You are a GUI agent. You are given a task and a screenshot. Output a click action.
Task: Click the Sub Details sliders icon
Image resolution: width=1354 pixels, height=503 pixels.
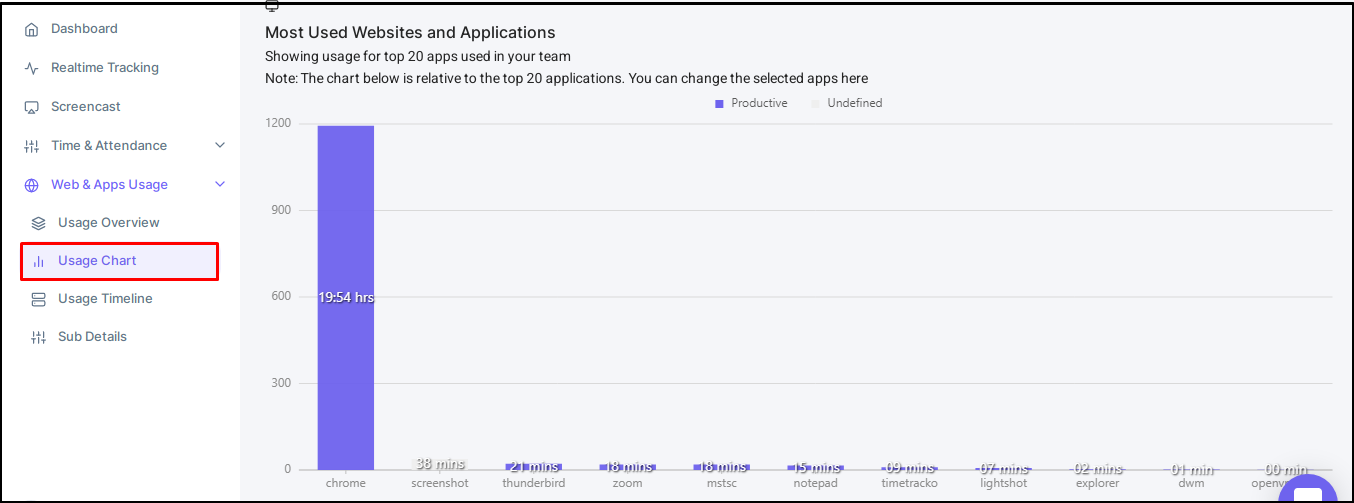(38, 337)
